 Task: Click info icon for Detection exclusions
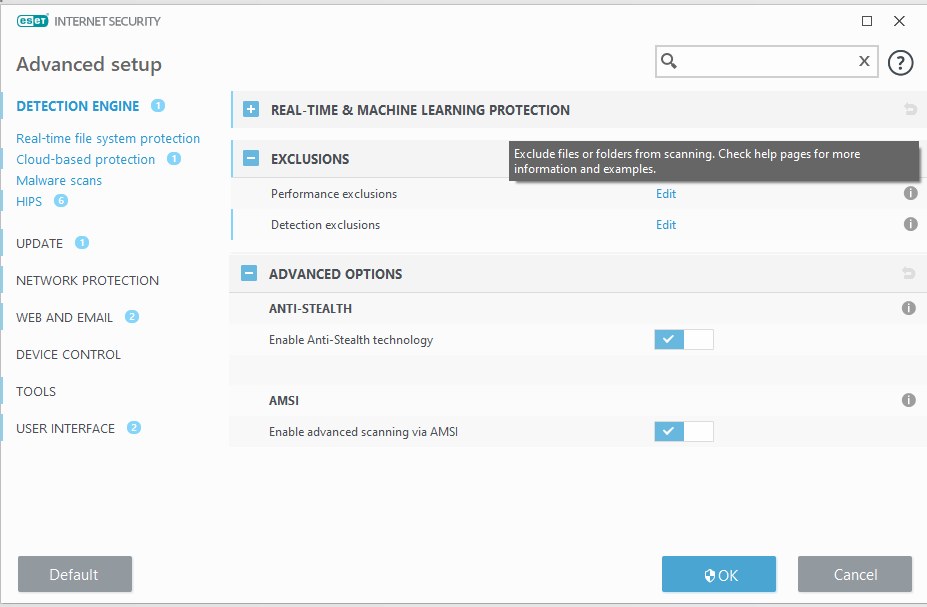click(x=910, y=225)
